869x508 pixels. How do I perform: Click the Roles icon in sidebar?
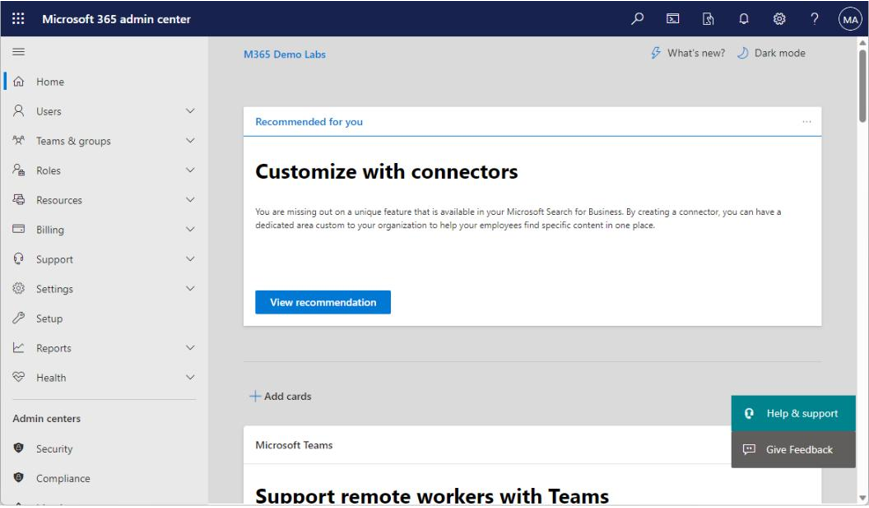click(x=18, y=170)
